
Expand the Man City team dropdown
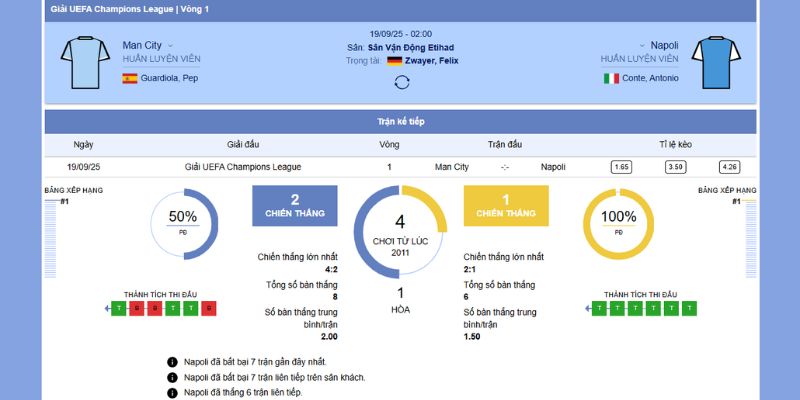click(170, 45)
